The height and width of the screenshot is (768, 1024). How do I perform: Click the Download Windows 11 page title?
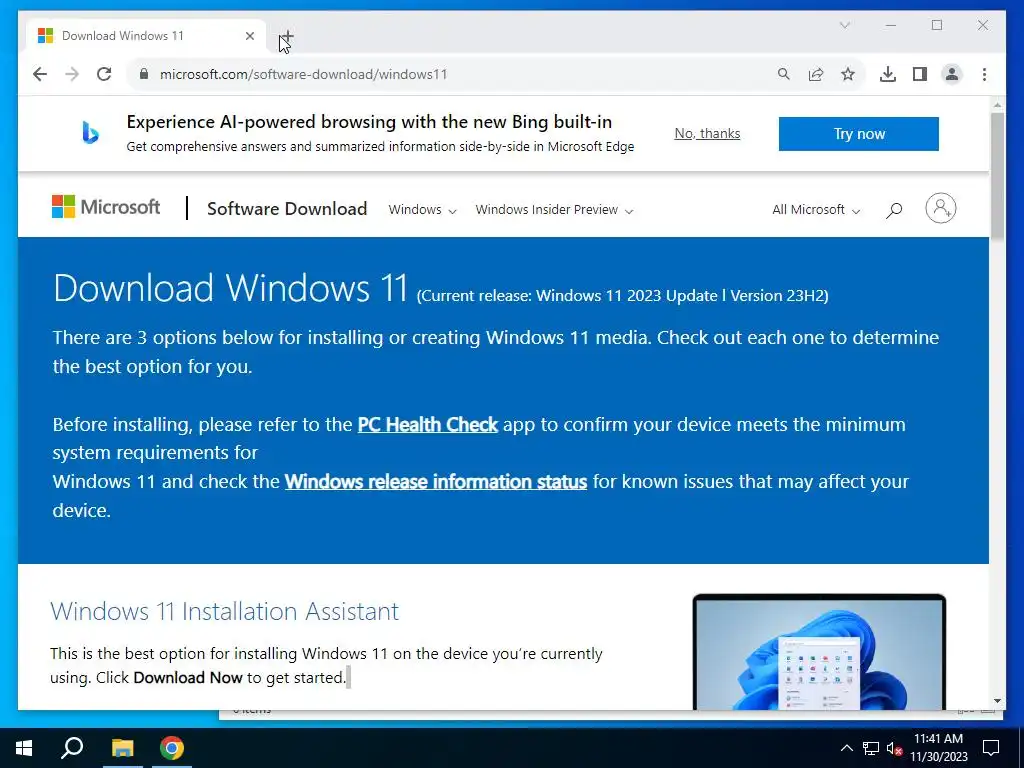pos(231,288)
